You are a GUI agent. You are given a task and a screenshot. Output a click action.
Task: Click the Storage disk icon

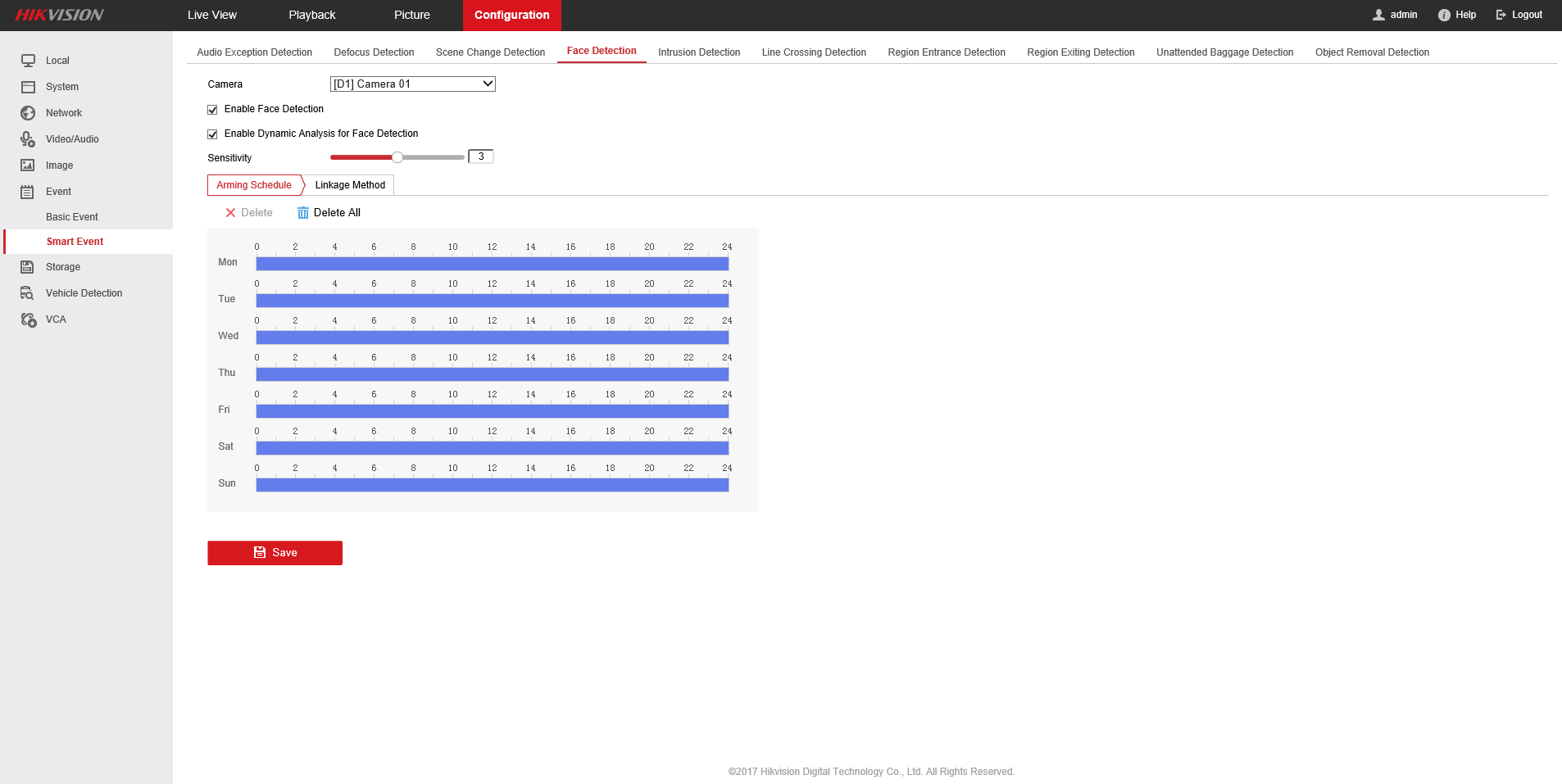[28, 267]
